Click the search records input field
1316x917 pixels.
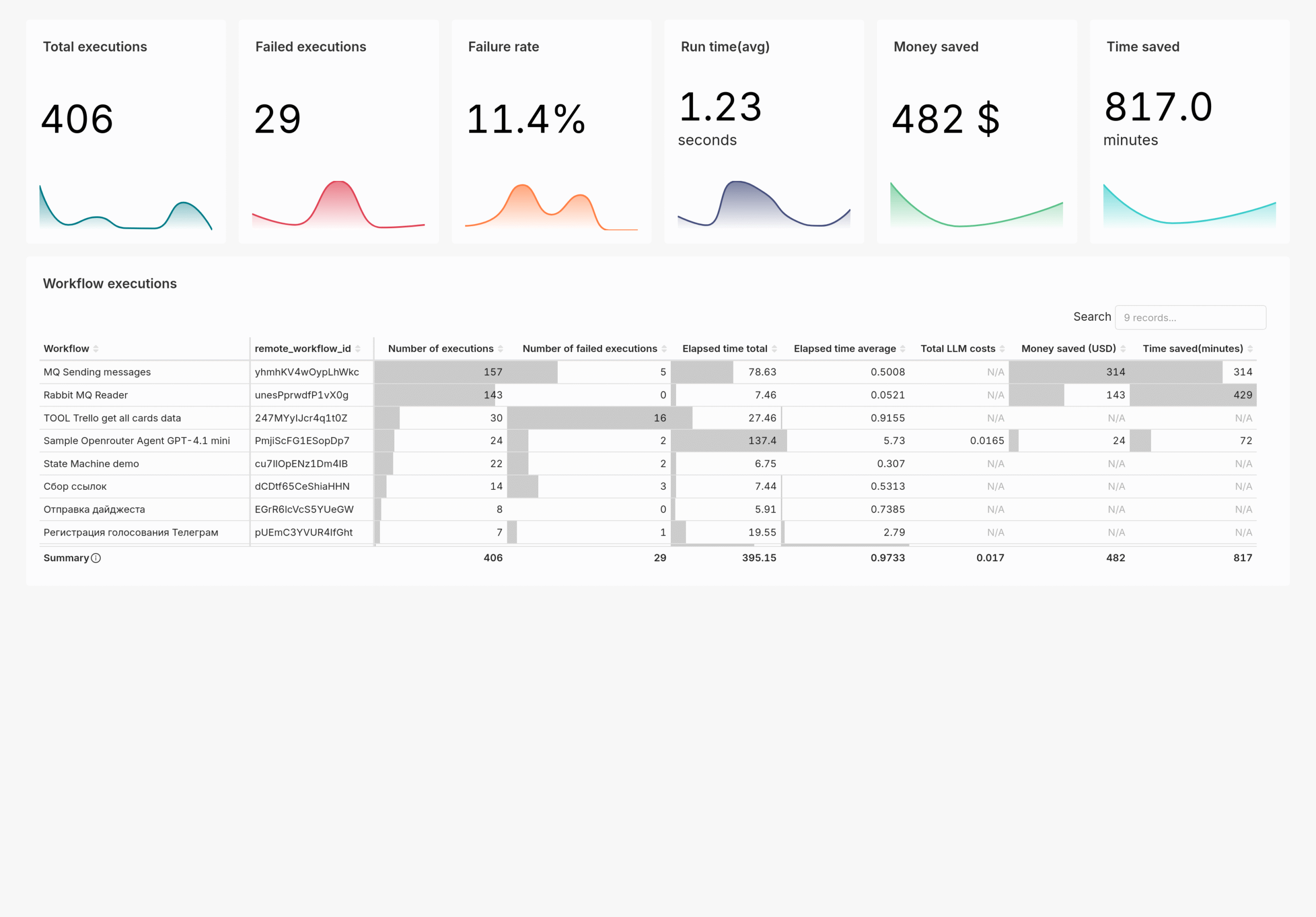pos(1191,317)
